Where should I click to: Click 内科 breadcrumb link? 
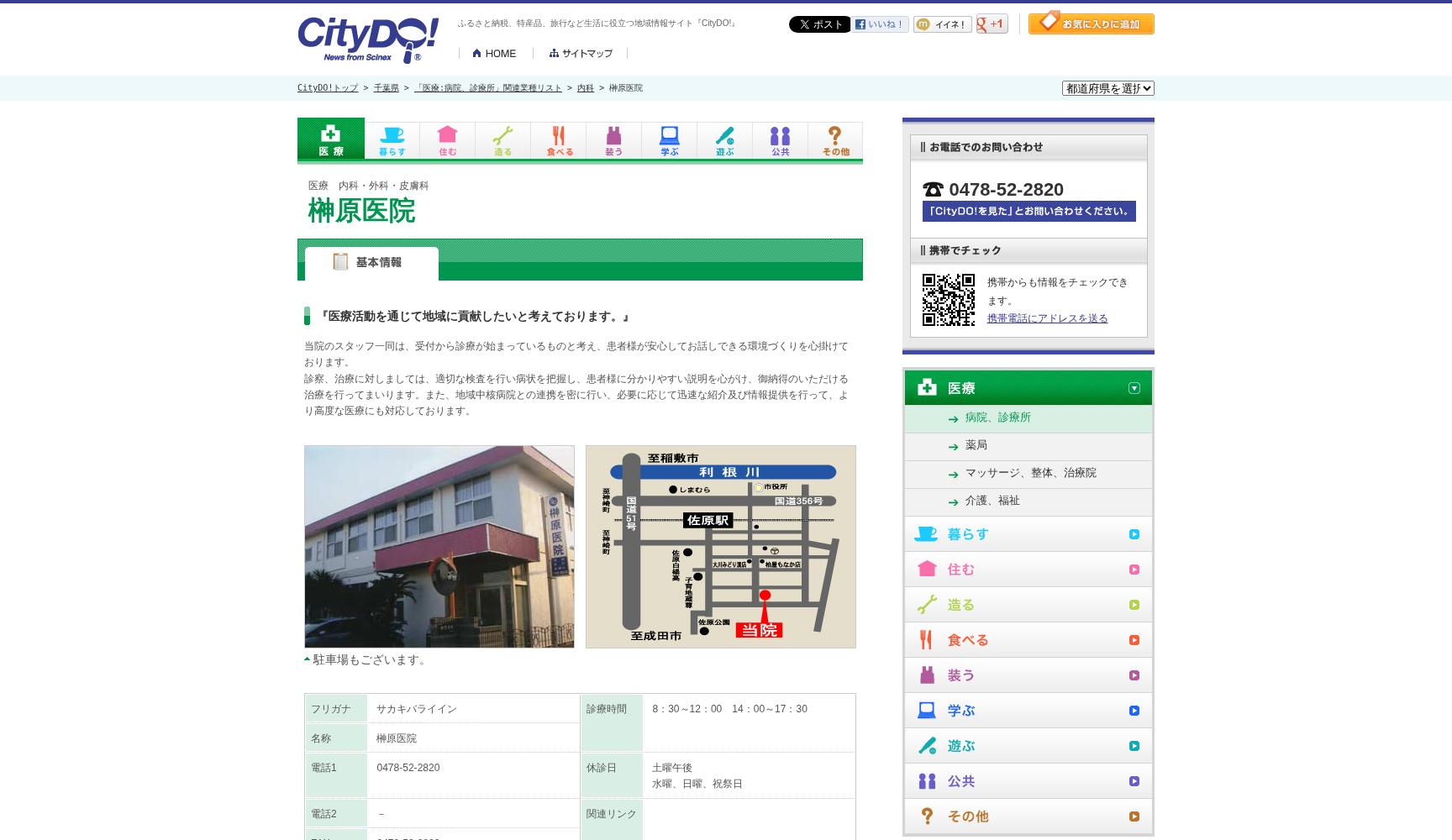pyautogui.click(x=586, y=88)
